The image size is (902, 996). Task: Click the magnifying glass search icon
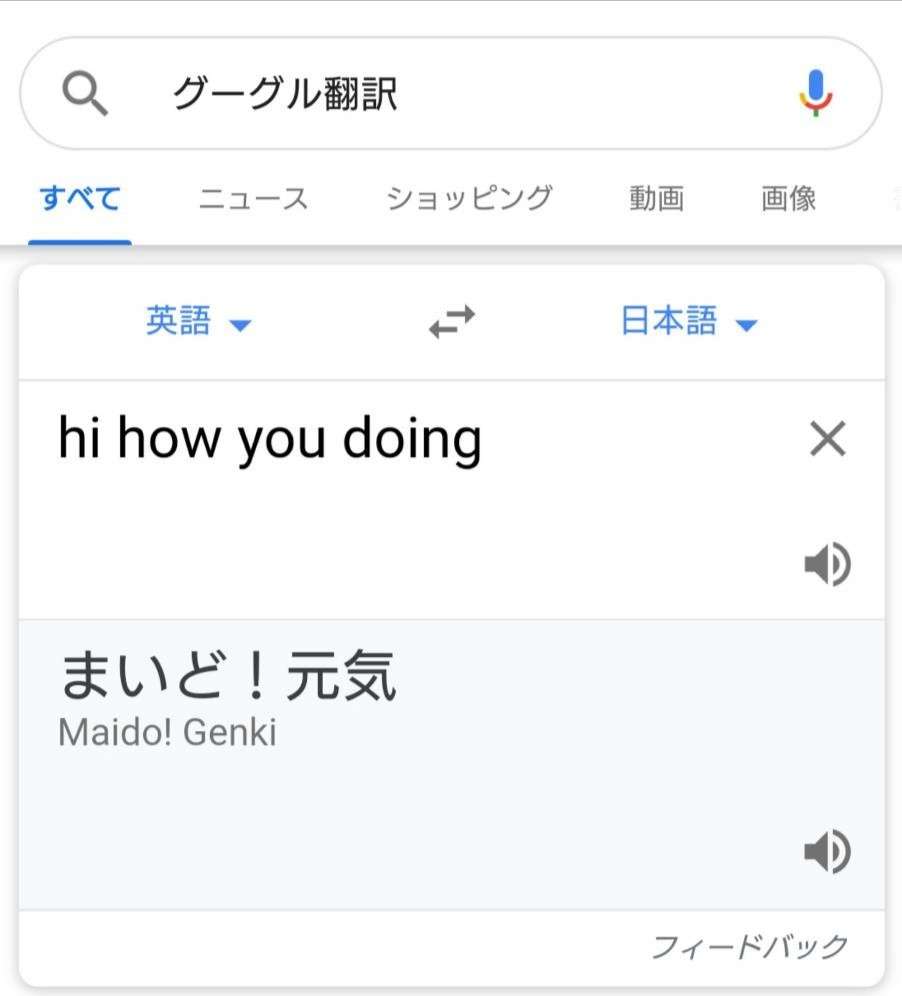tap(85, 93)
